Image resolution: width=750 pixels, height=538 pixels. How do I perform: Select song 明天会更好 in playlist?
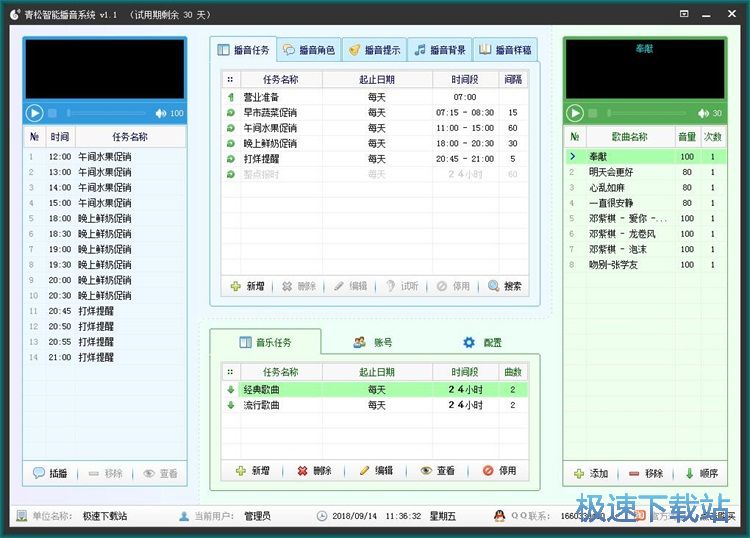610,172
